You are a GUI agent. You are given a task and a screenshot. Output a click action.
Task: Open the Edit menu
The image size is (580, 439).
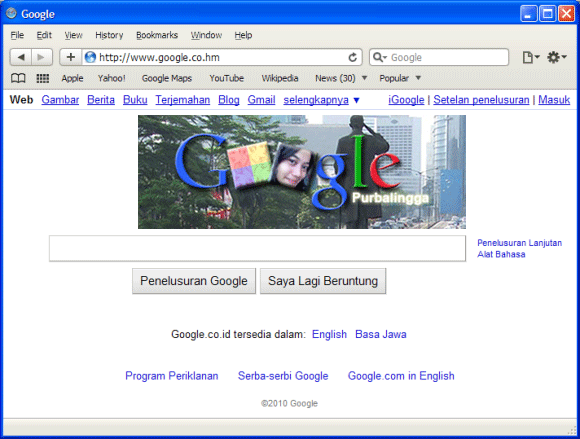(44, 35)
